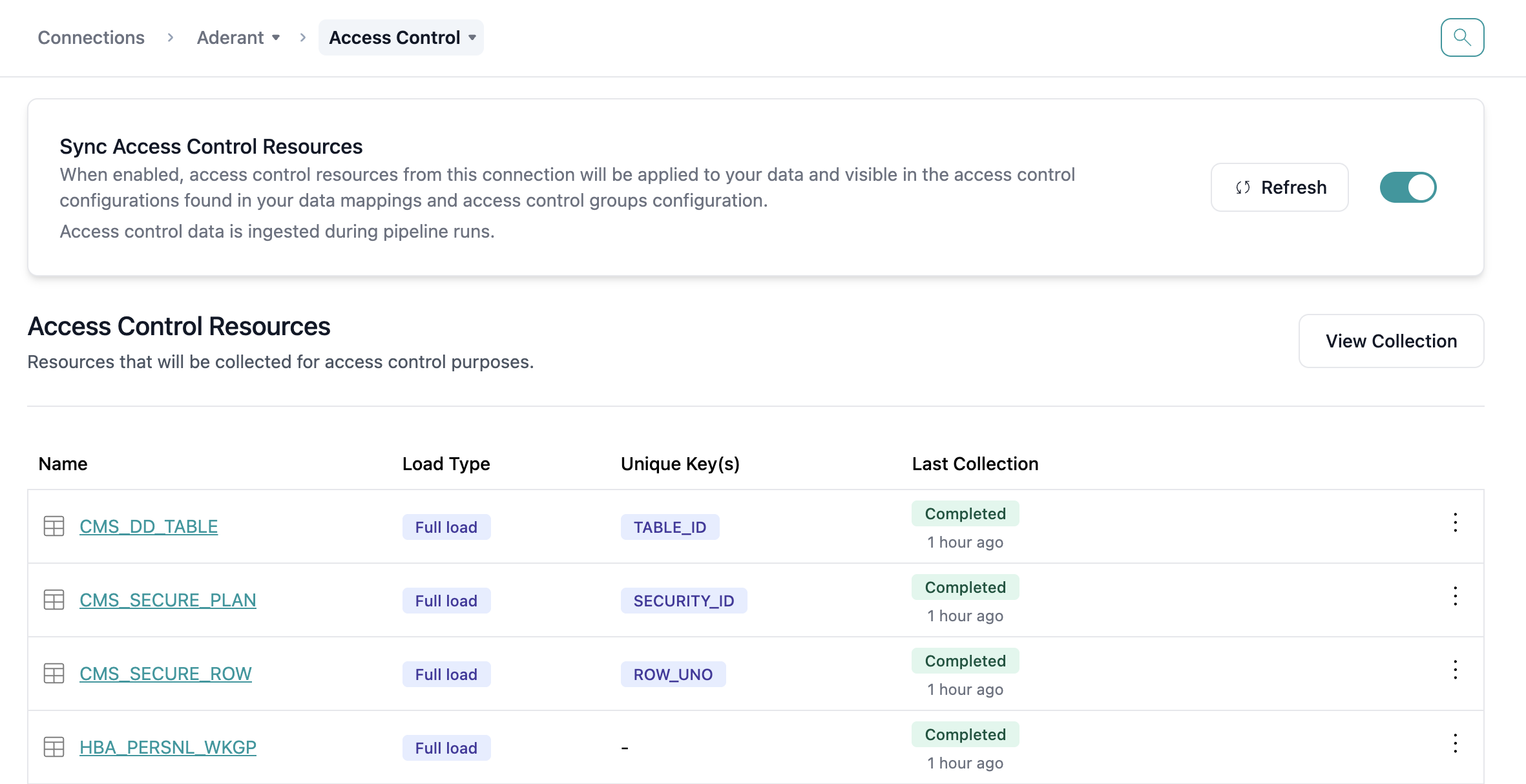Open the CMS_SECURE_PLAN resource link
Viewport: 1526px width, 784px height.
(x=168, y=600)
